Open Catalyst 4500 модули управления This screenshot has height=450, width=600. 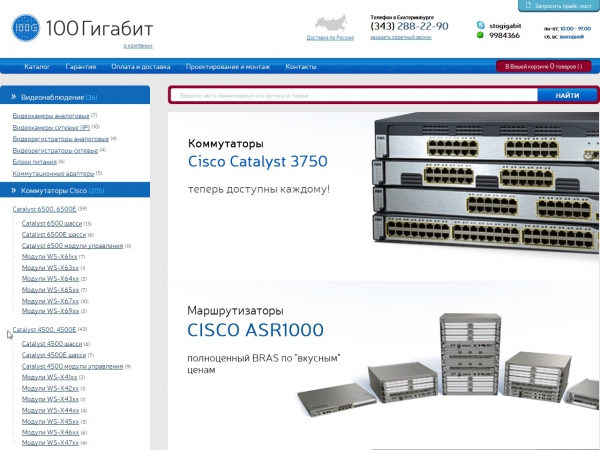(x=72, y=366)
